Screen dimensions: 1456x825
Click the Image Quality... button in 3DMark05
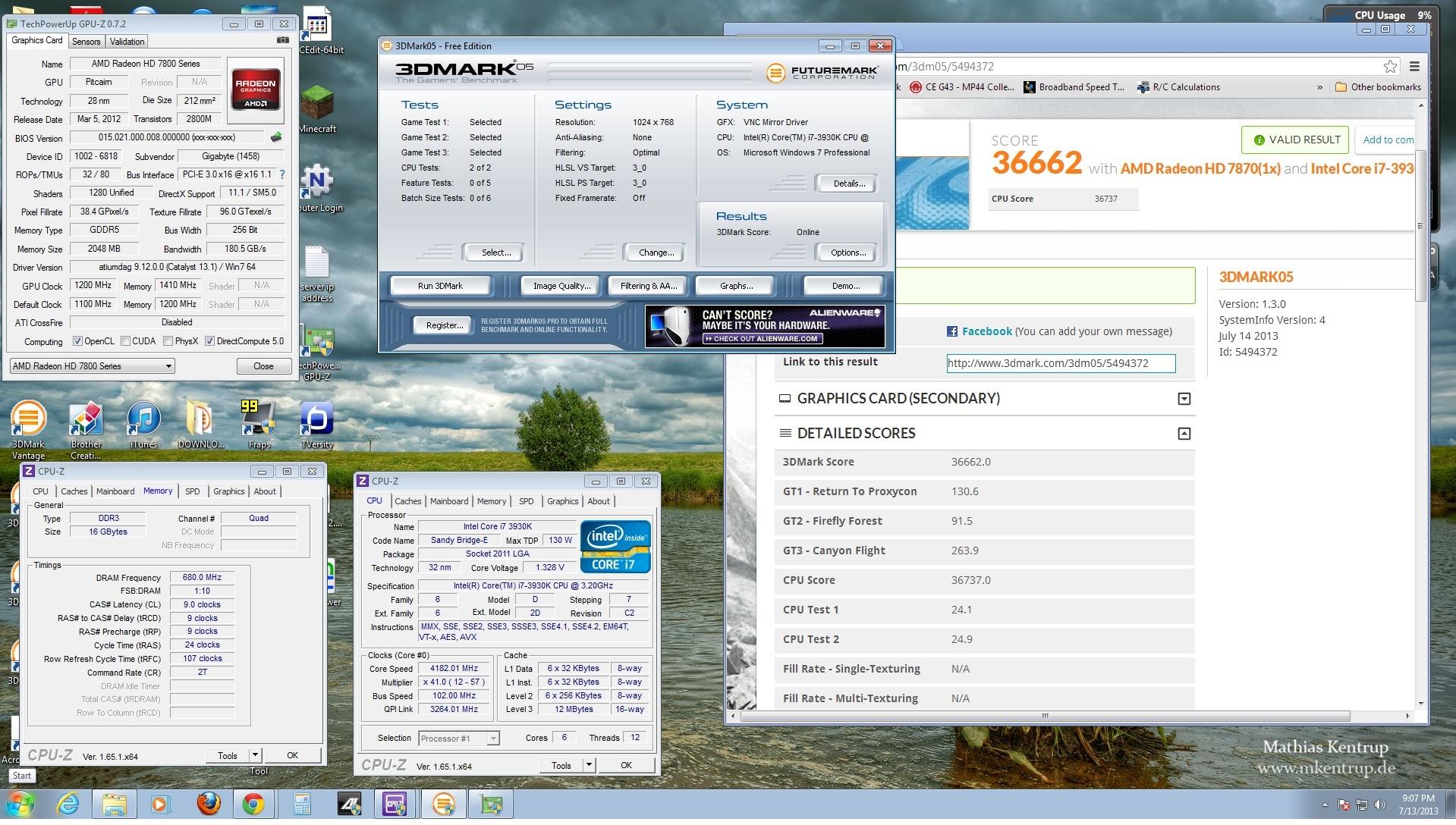pos(561,286)
